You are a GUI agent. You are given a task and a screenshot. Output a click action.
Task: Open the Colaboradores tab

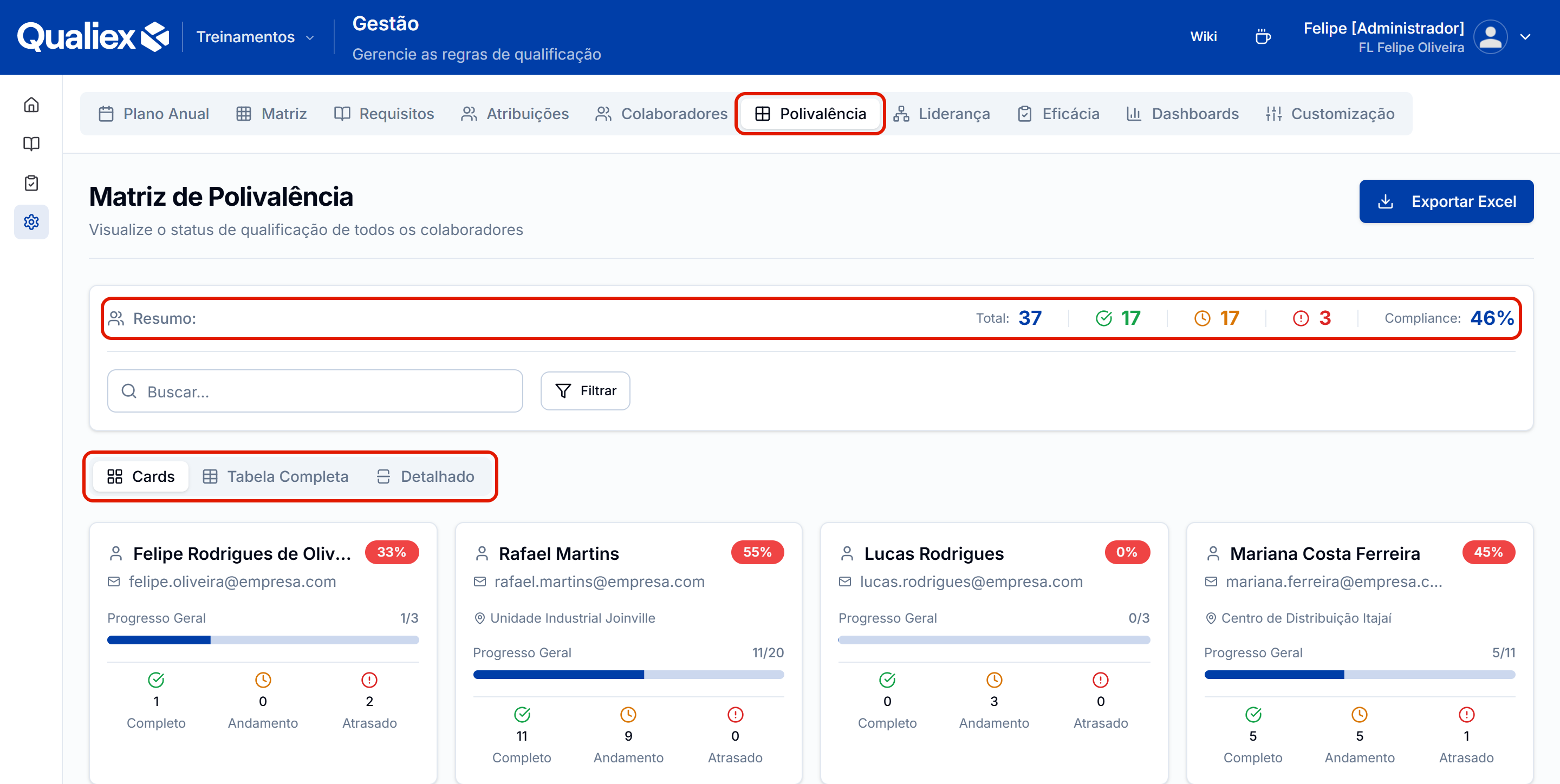(x=661, y=114)
